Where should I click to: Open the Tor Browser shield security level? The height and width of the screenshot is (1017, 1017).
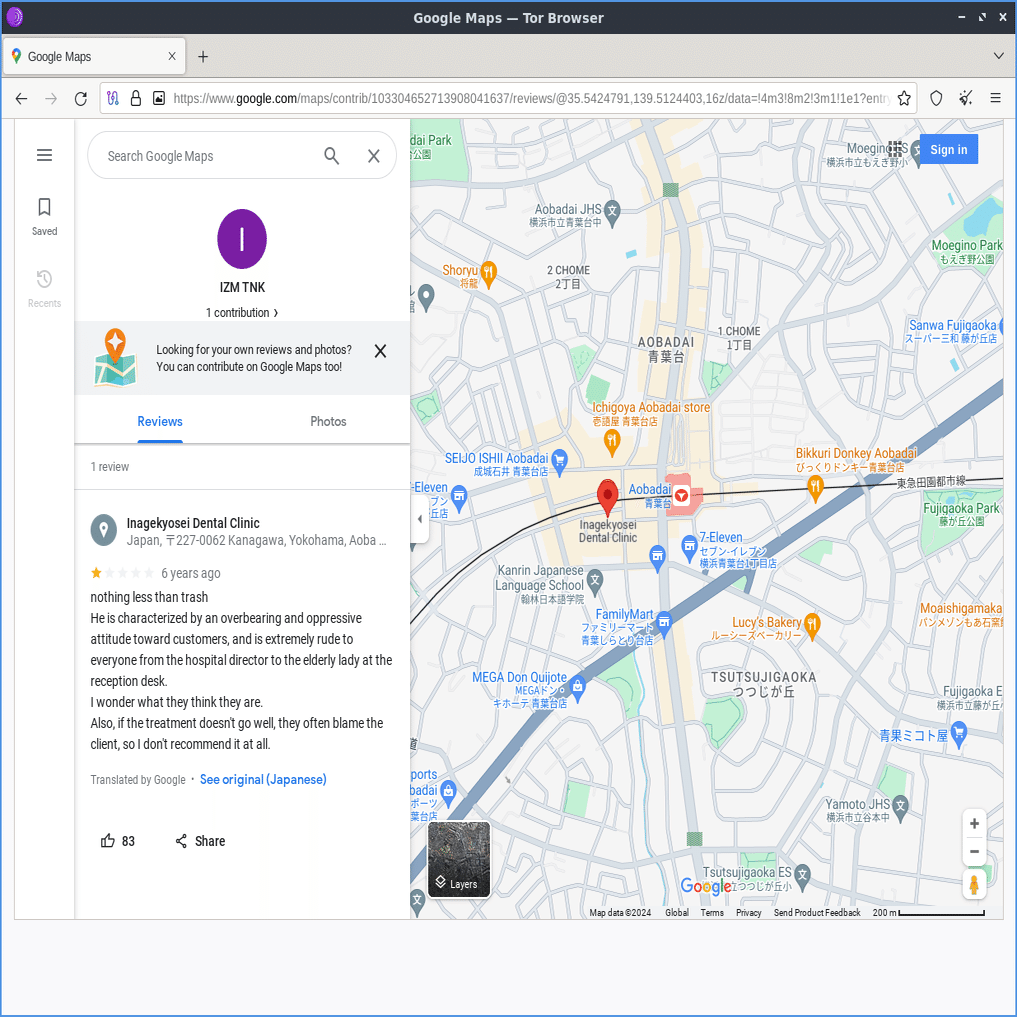click(936, 99)
